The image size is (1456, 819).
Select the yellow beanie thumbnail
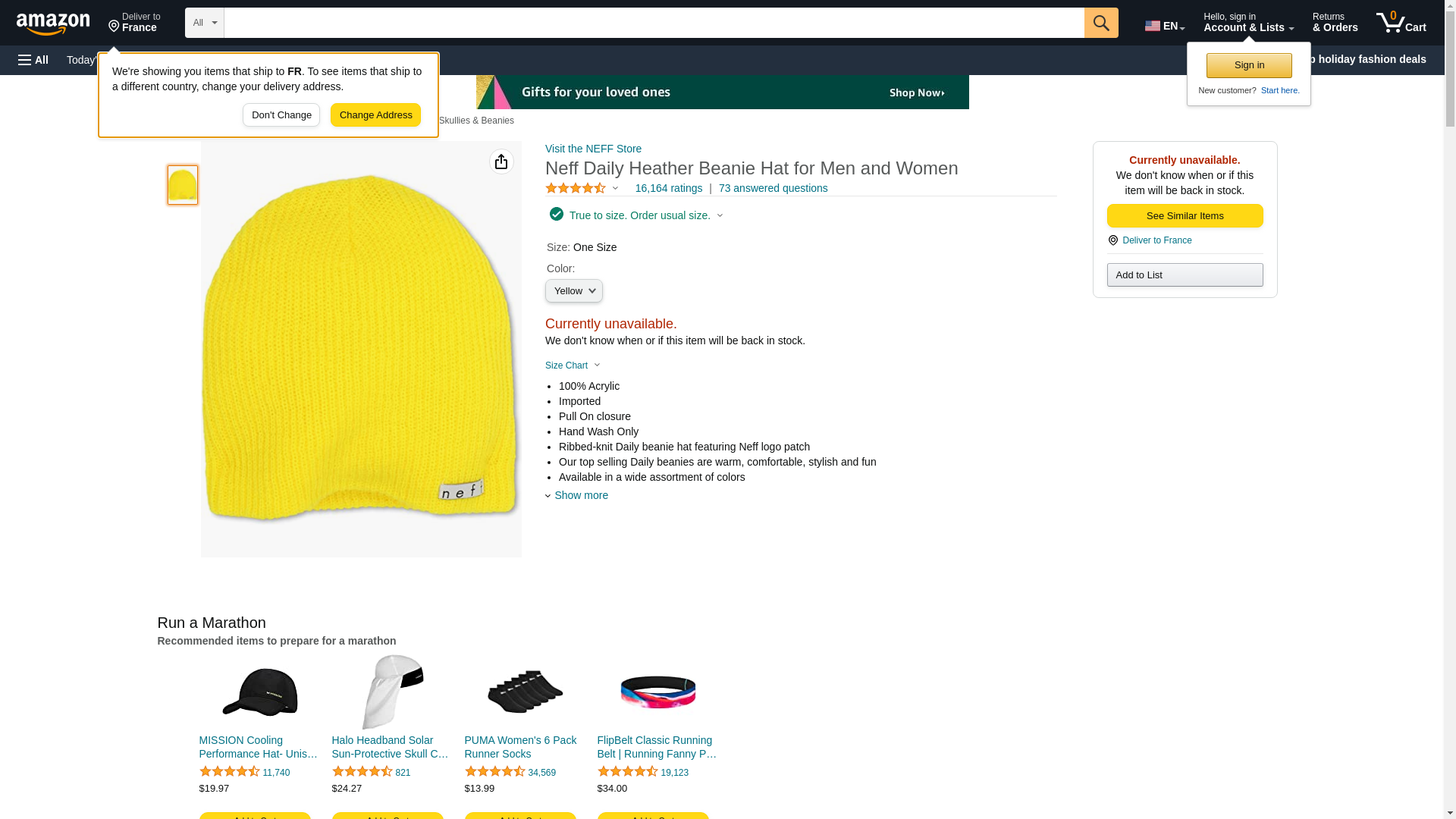click(183, 185)
